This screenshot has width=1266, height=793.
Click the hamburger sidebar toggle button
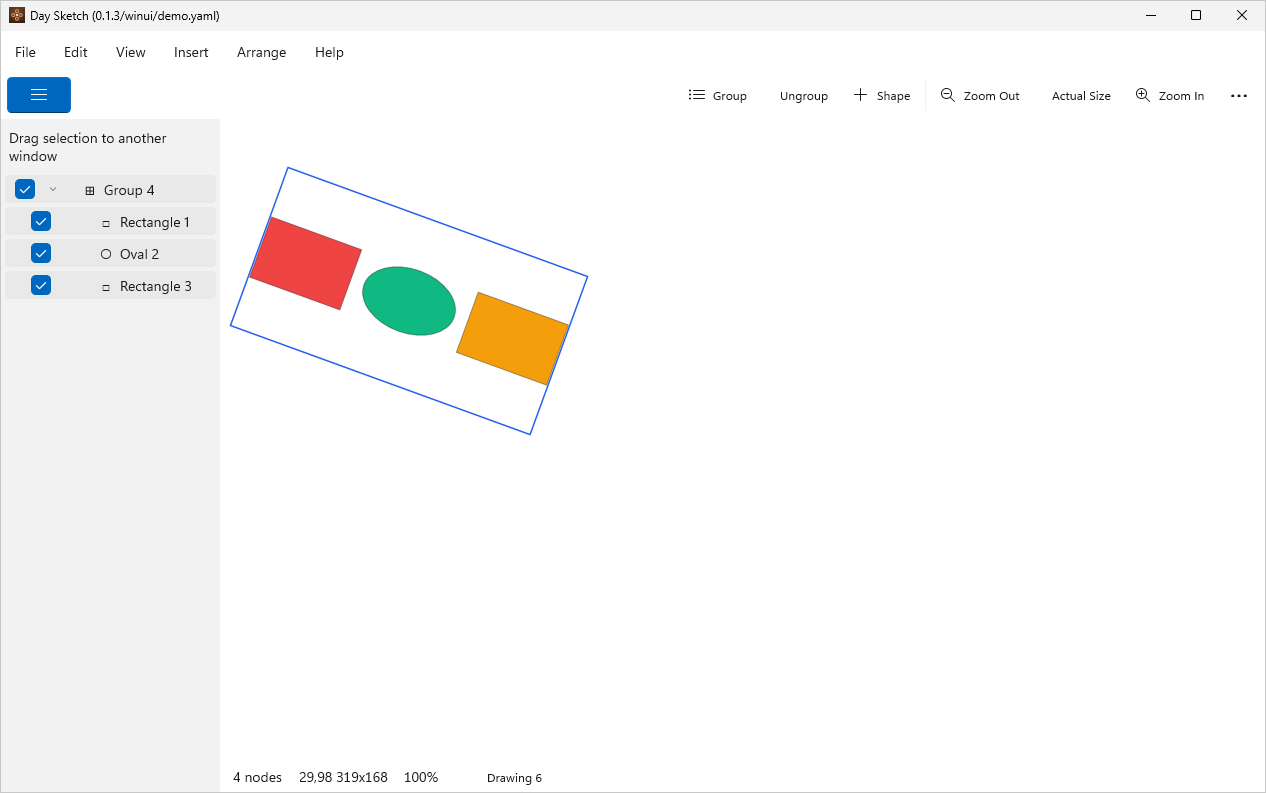click(39, 95)
